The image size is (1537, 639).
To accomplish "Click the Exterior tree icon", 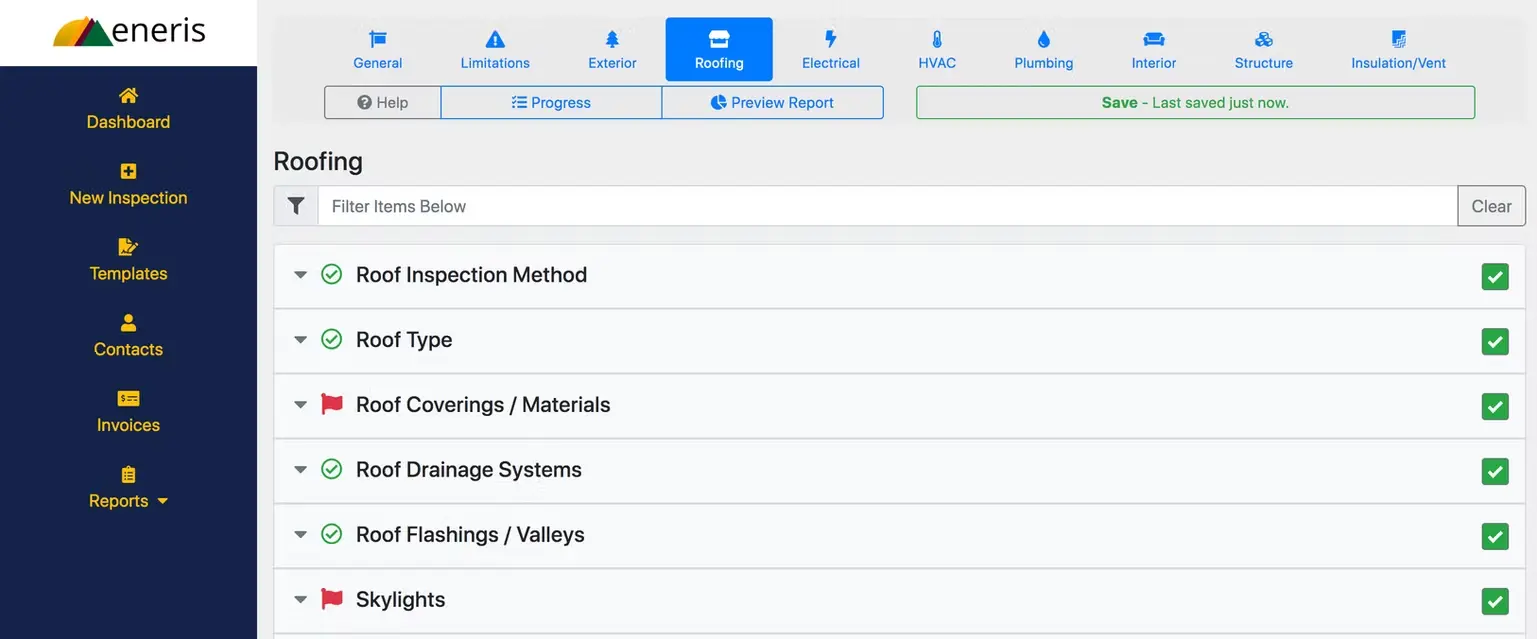I will click(612, 39).
